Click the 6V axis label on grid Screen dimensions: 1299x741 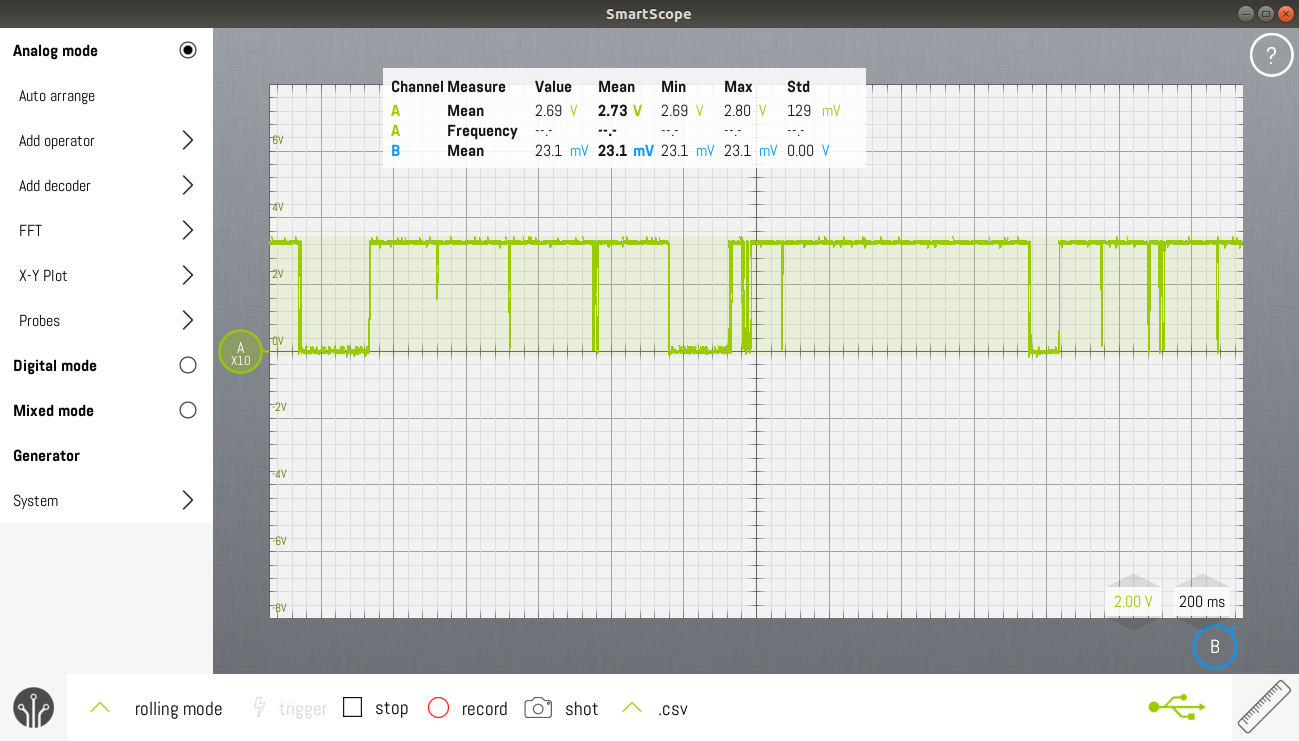(x=278, y=140)
